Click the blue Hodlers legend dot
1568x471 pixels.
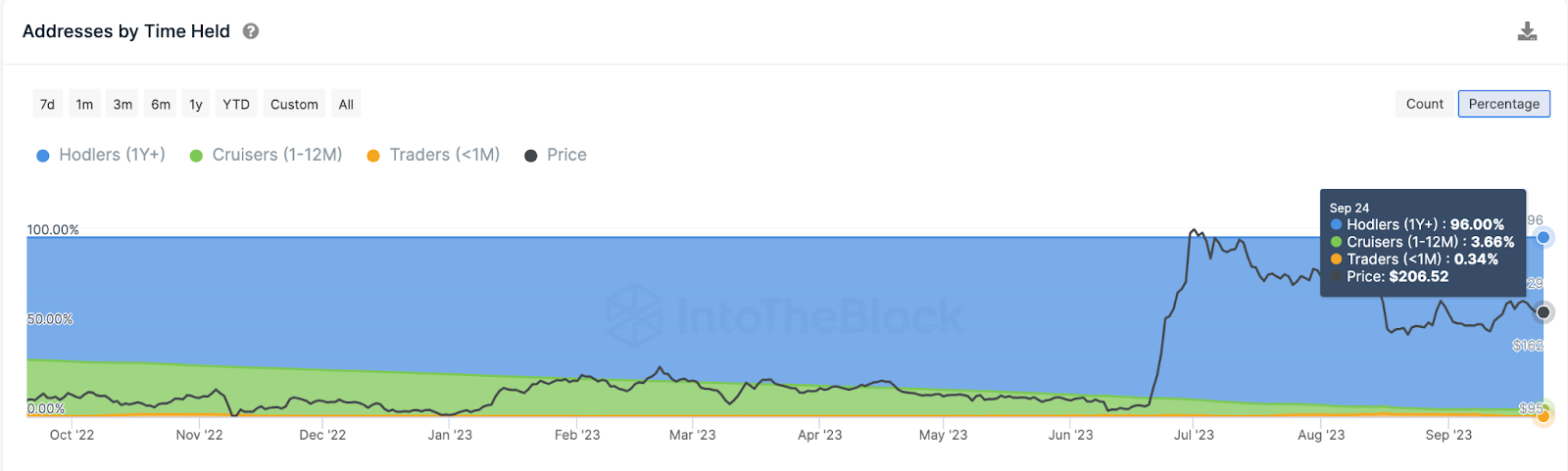click(x=43, y=156)
